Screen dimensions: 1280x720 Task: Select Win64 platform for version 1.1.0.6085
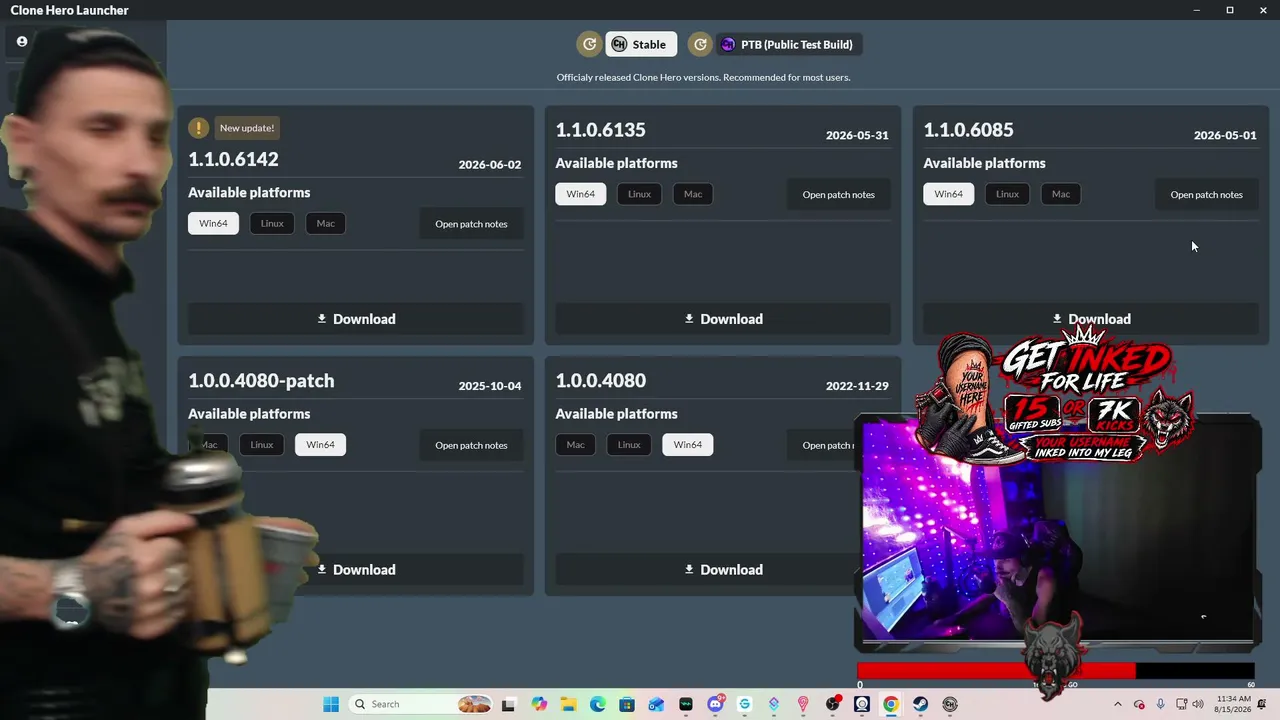coord(948,194)
